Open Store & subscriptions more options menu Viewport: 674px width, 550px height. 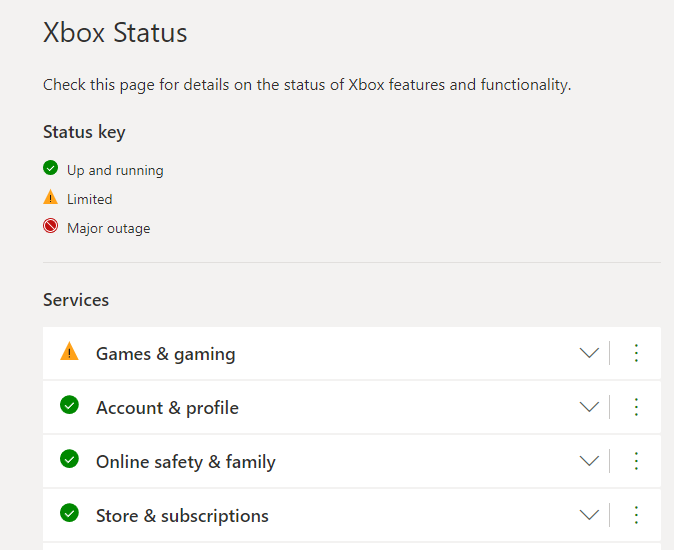(x=636, y=515)
